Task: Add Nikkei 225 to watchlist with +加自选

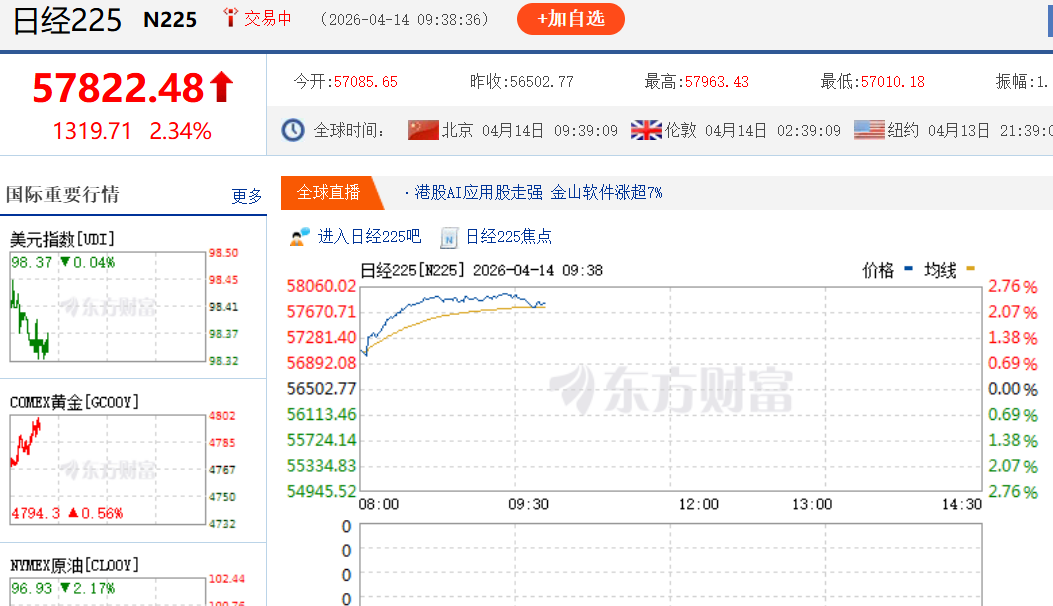Action: [571, 19]
